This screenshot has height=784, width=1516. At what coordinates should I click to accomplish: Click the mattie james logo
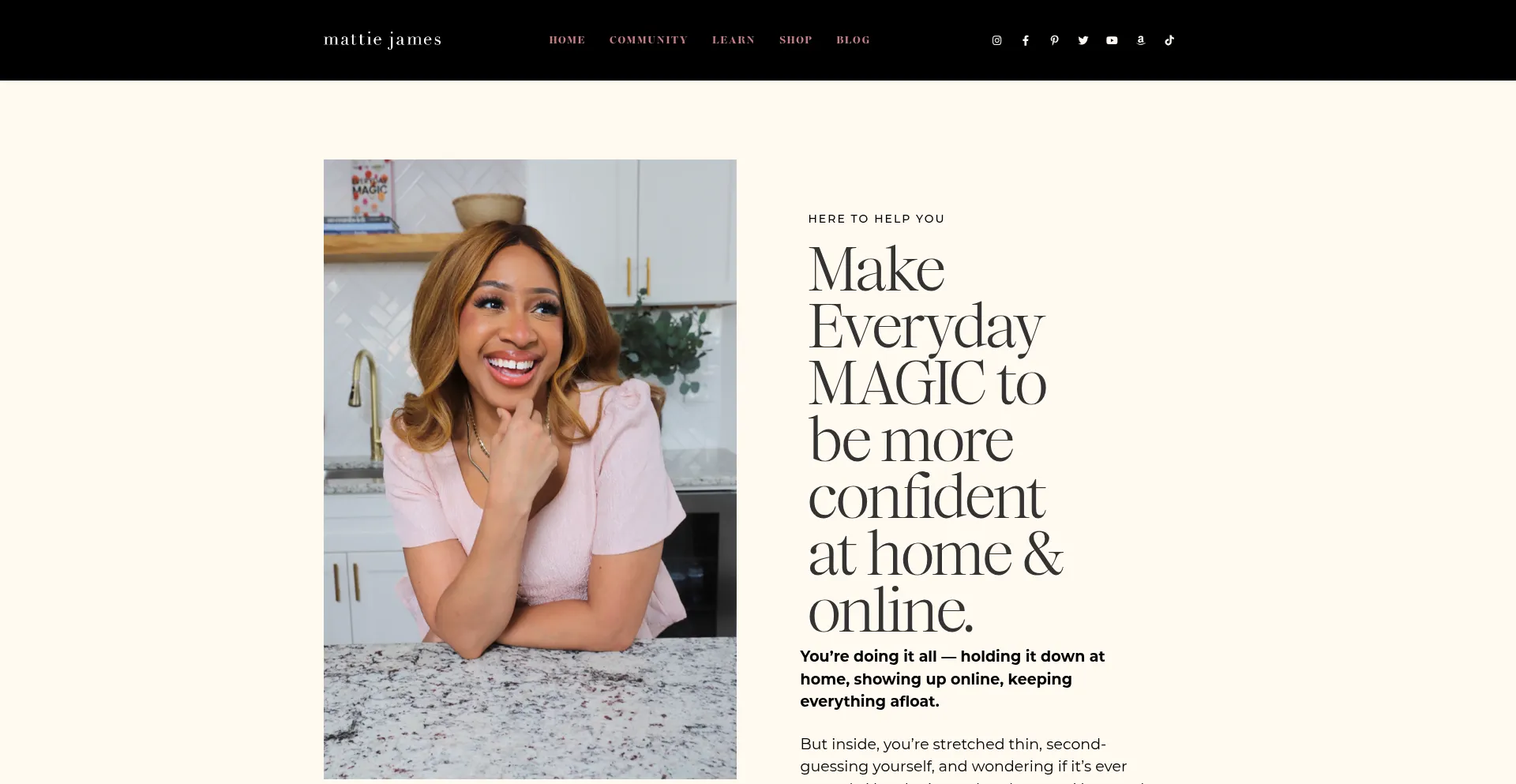(x=382, y=39)
